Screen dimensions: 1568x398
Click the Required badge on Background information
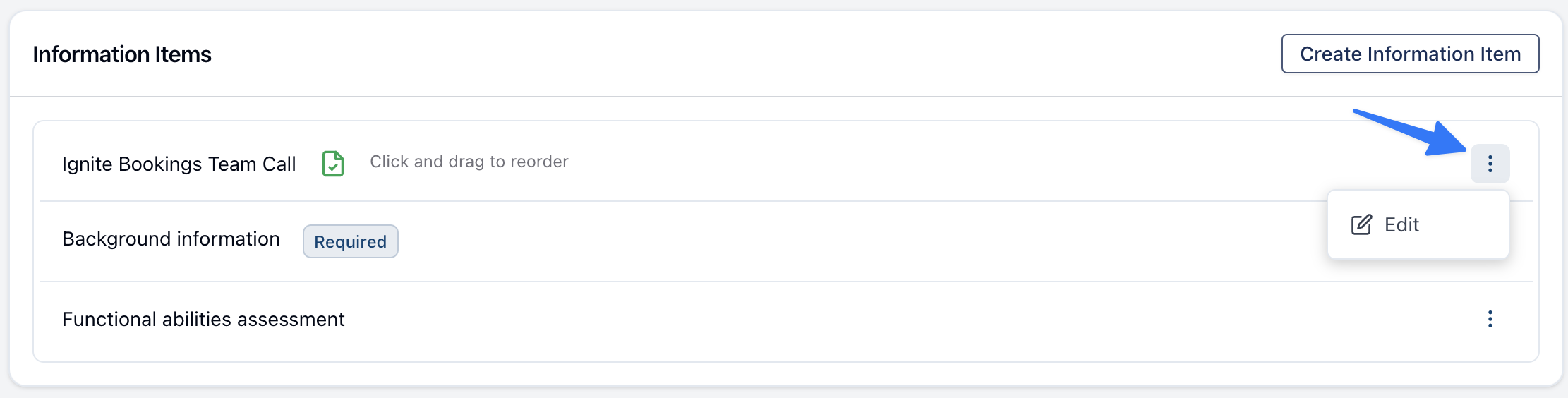[350, 241]
